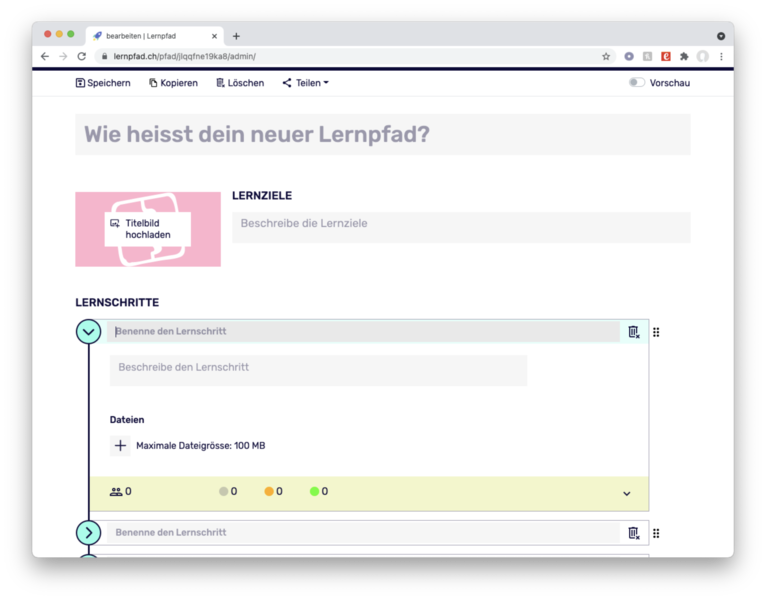Reload the page

(82, 56)
